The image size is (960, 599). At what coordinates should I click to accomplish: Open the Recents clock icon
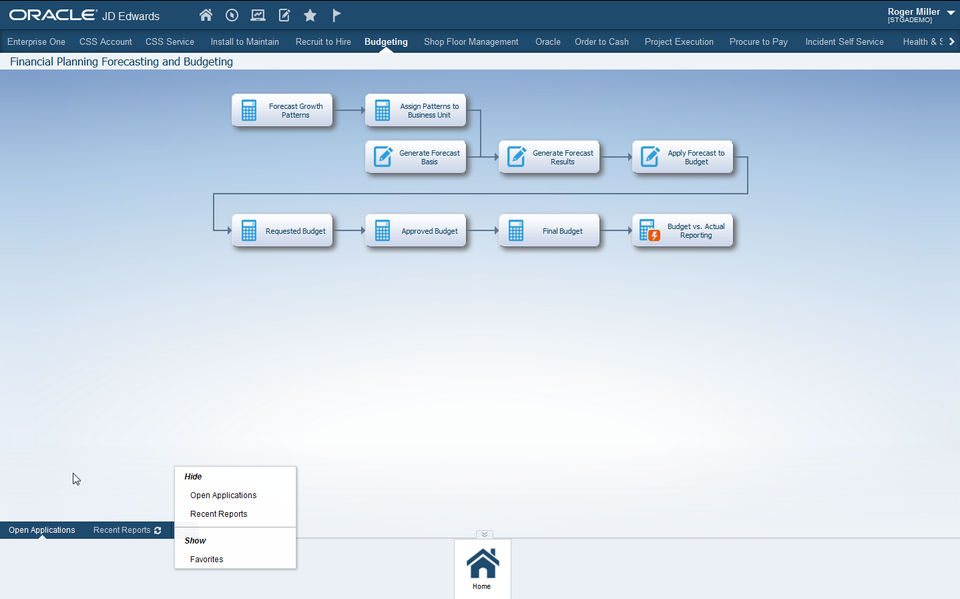pyautogui.click(x=232, y=15)
